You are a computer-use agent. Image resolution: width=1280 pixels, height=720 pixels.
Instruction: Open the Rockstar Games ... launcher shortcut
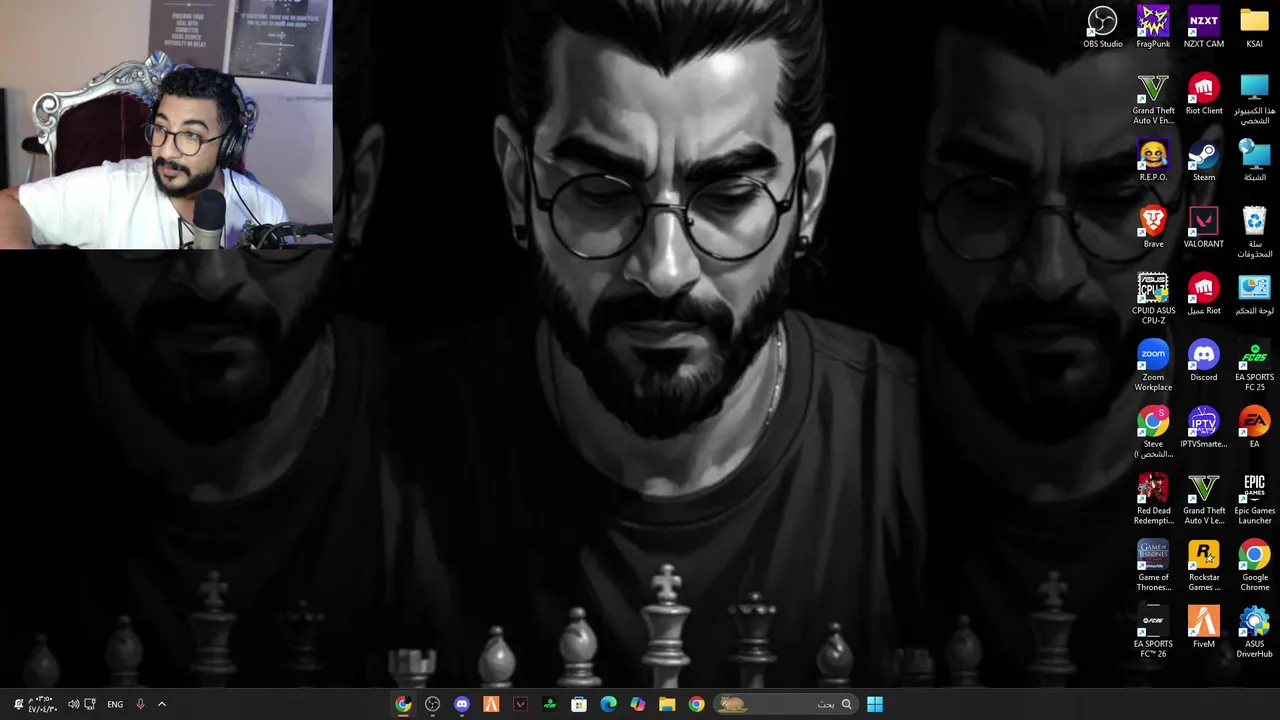(x=1204, y=566)
